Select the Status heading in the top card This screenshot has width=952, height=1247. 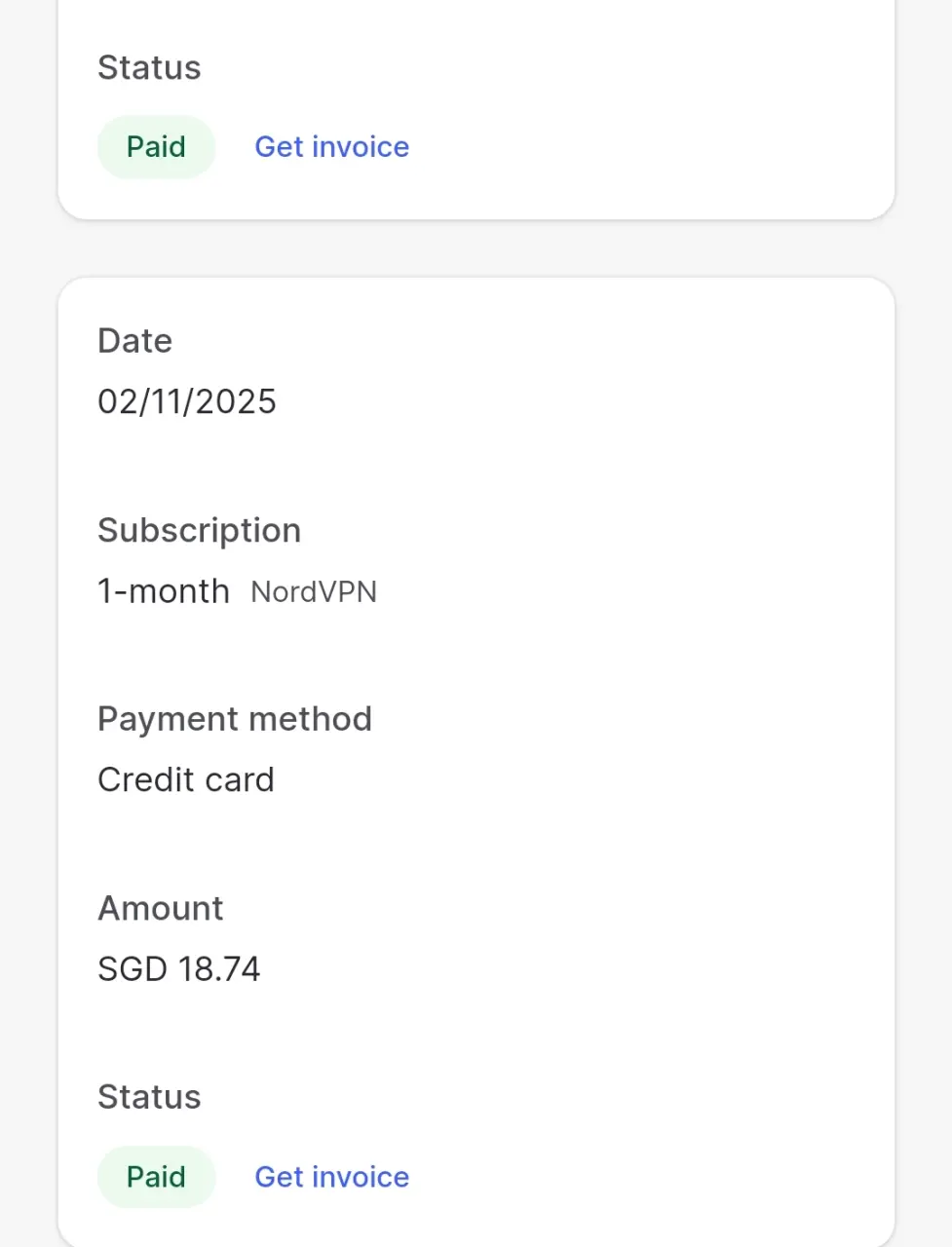149,68
